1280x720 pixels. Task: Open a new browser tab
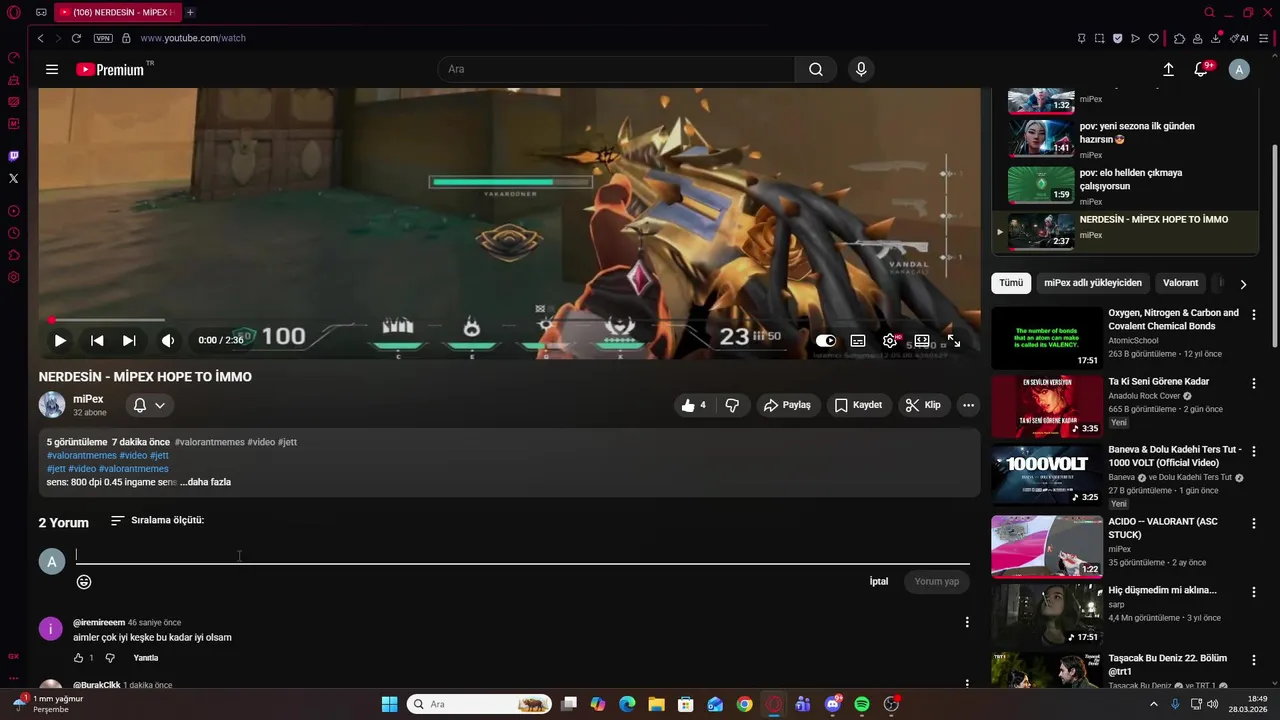190,12
